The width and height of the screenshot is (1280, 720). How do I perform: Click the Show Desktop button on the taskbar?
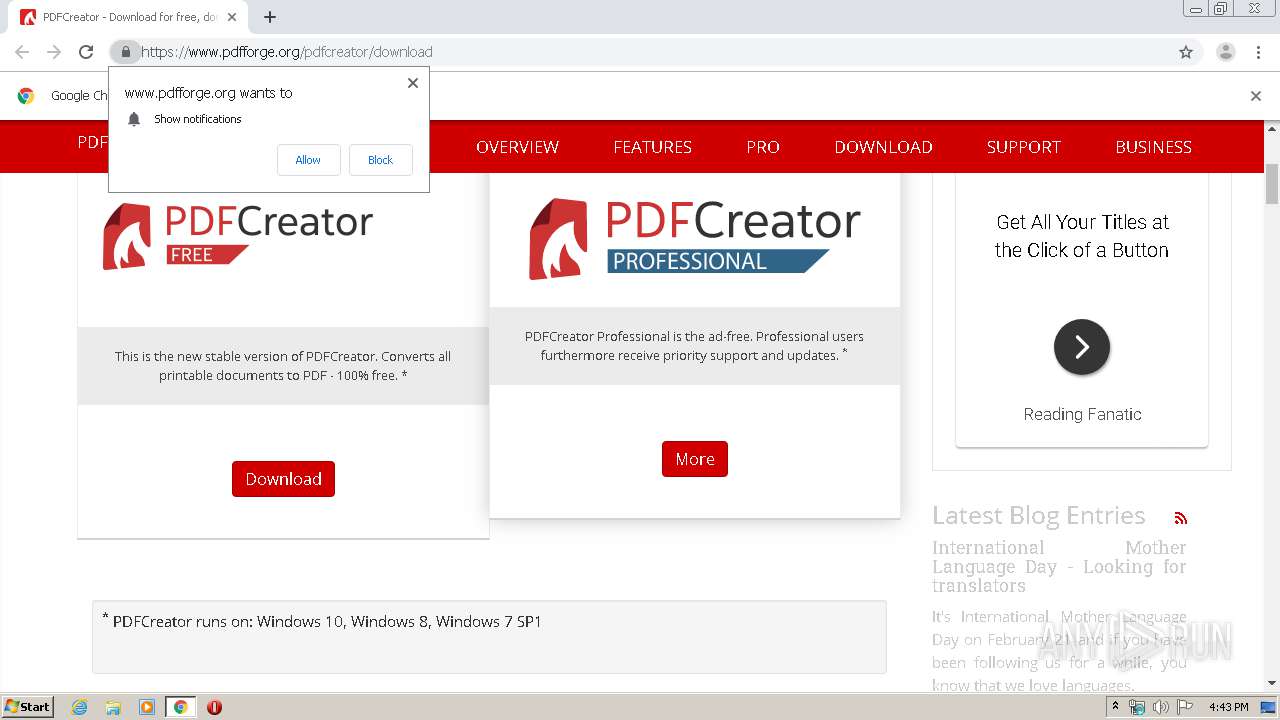[x=1269, y=707]
